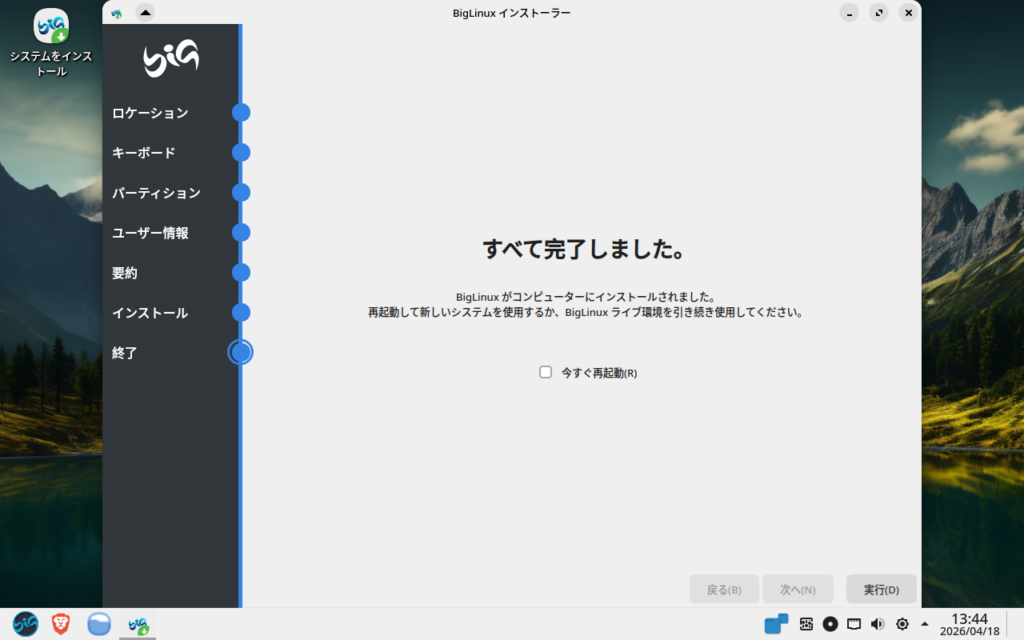
Task: Open the システムをインストール desktop icon
Action: click(x=51, y=27)
